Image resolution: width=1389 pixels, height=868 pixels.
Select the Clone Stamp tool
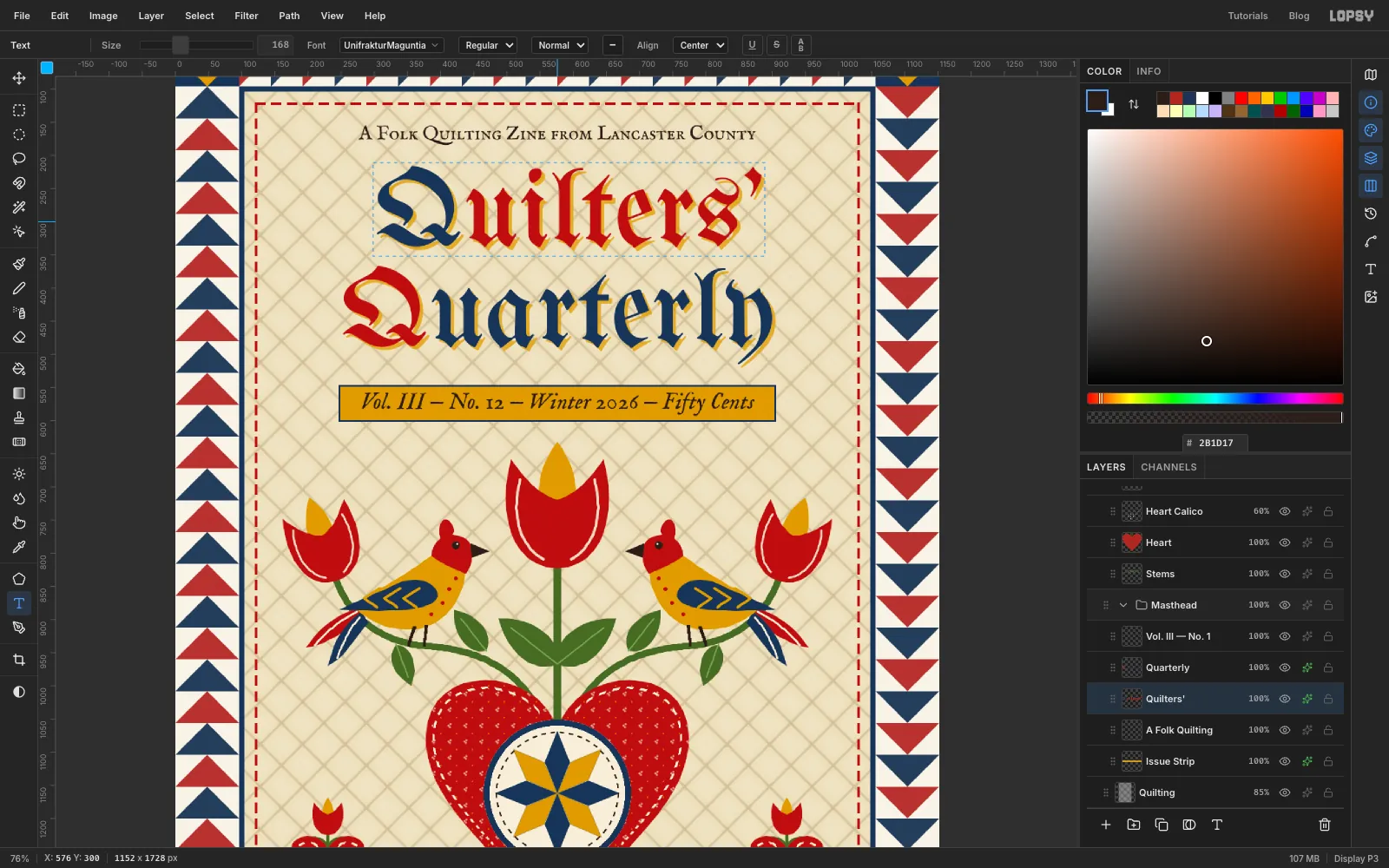pyautogui.click(x=19, y=418)
